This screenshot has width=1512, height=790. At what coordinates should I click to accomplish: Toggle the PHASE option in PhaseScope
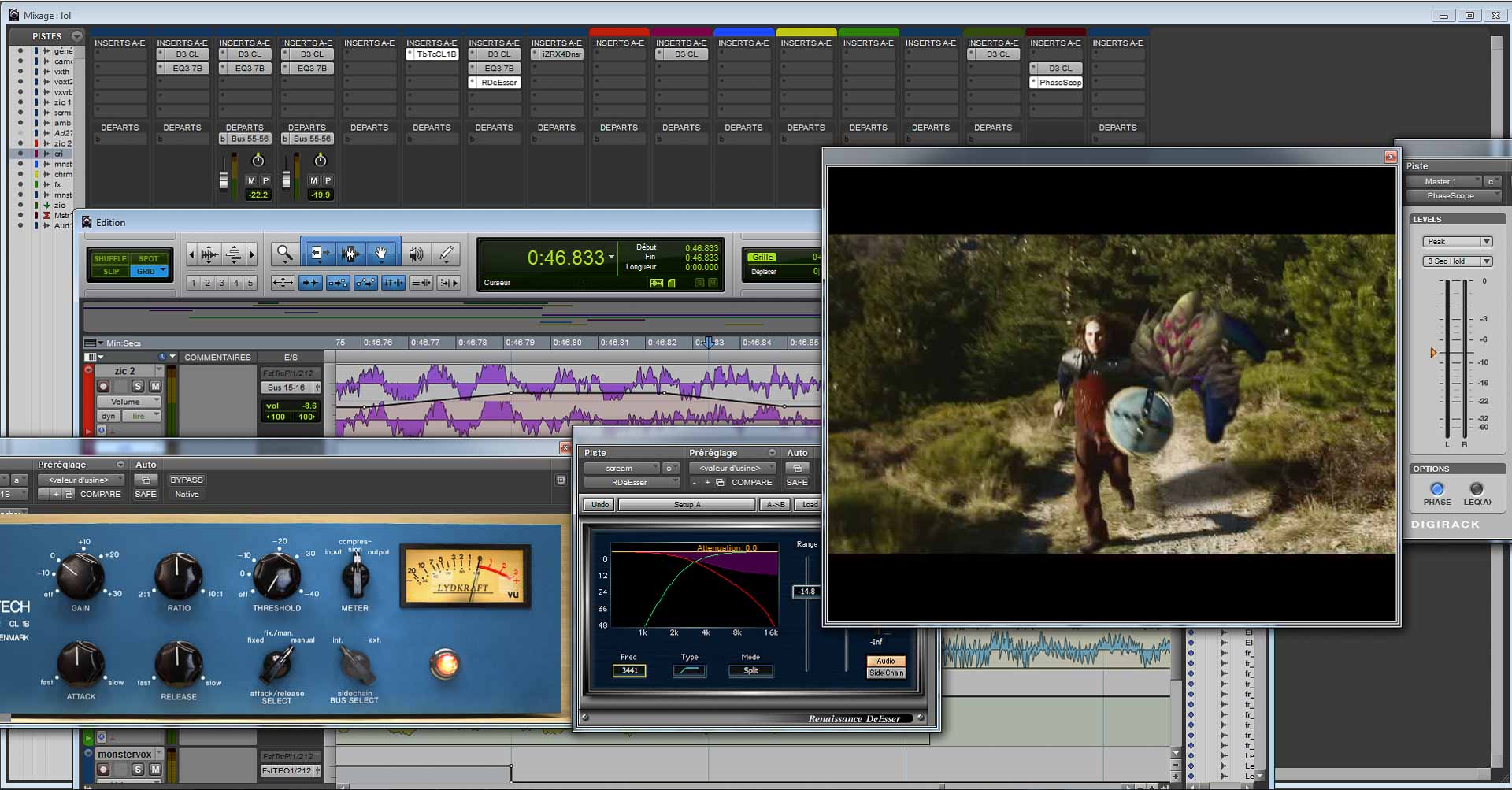(x=1436, y=489)
